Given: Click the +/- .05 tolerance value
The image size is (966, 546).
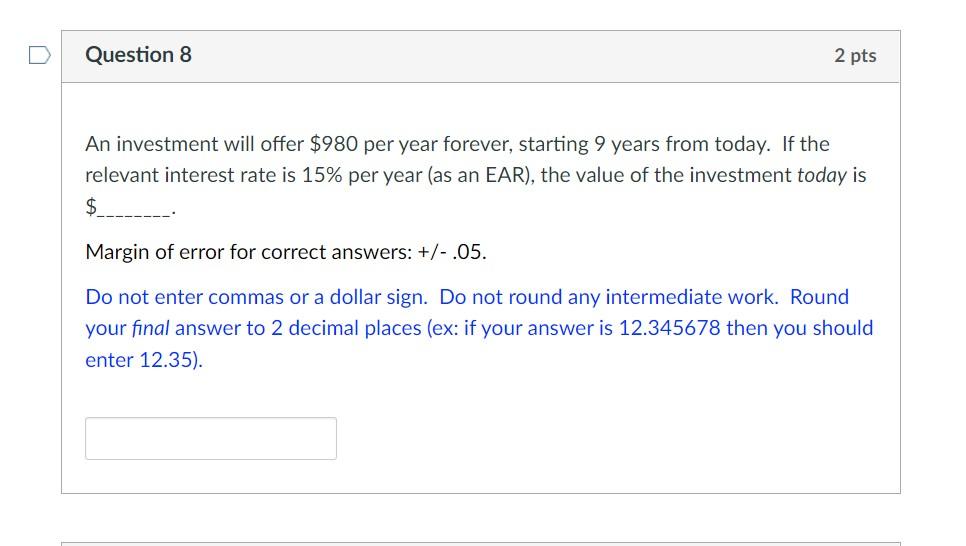Looking at the screenshot, I should click(x=452, y=252).
